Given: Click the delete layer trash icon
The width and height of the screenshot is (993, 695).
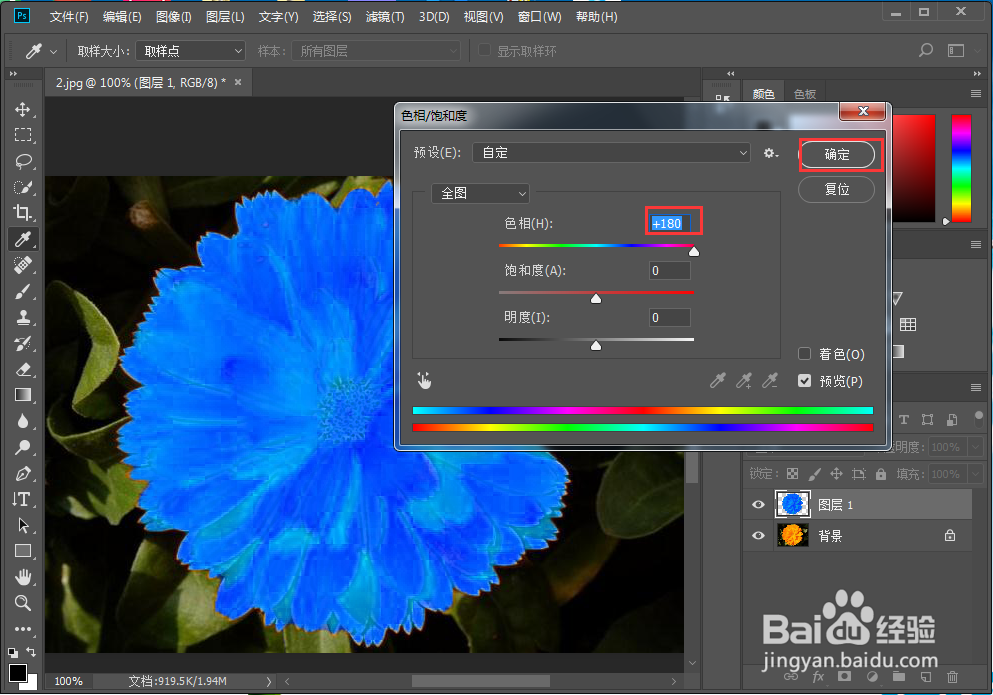Looking at the screenshot, I should click(x=952, y=677).
